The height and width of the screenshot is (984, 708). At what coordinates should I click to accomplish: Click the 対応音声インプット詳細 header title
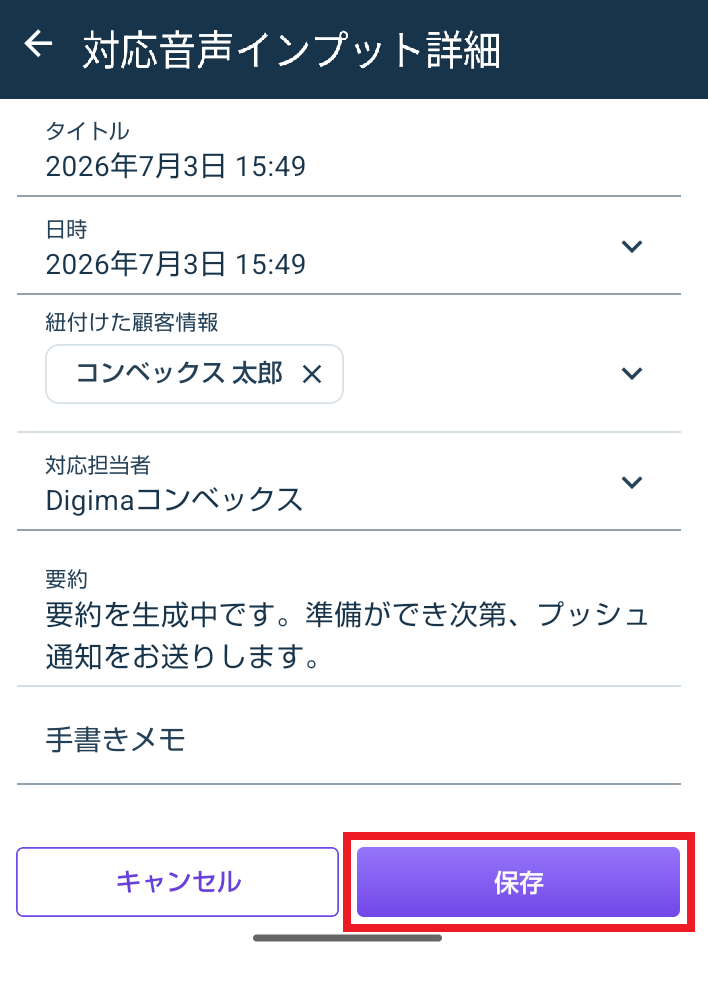click(291, 50)
